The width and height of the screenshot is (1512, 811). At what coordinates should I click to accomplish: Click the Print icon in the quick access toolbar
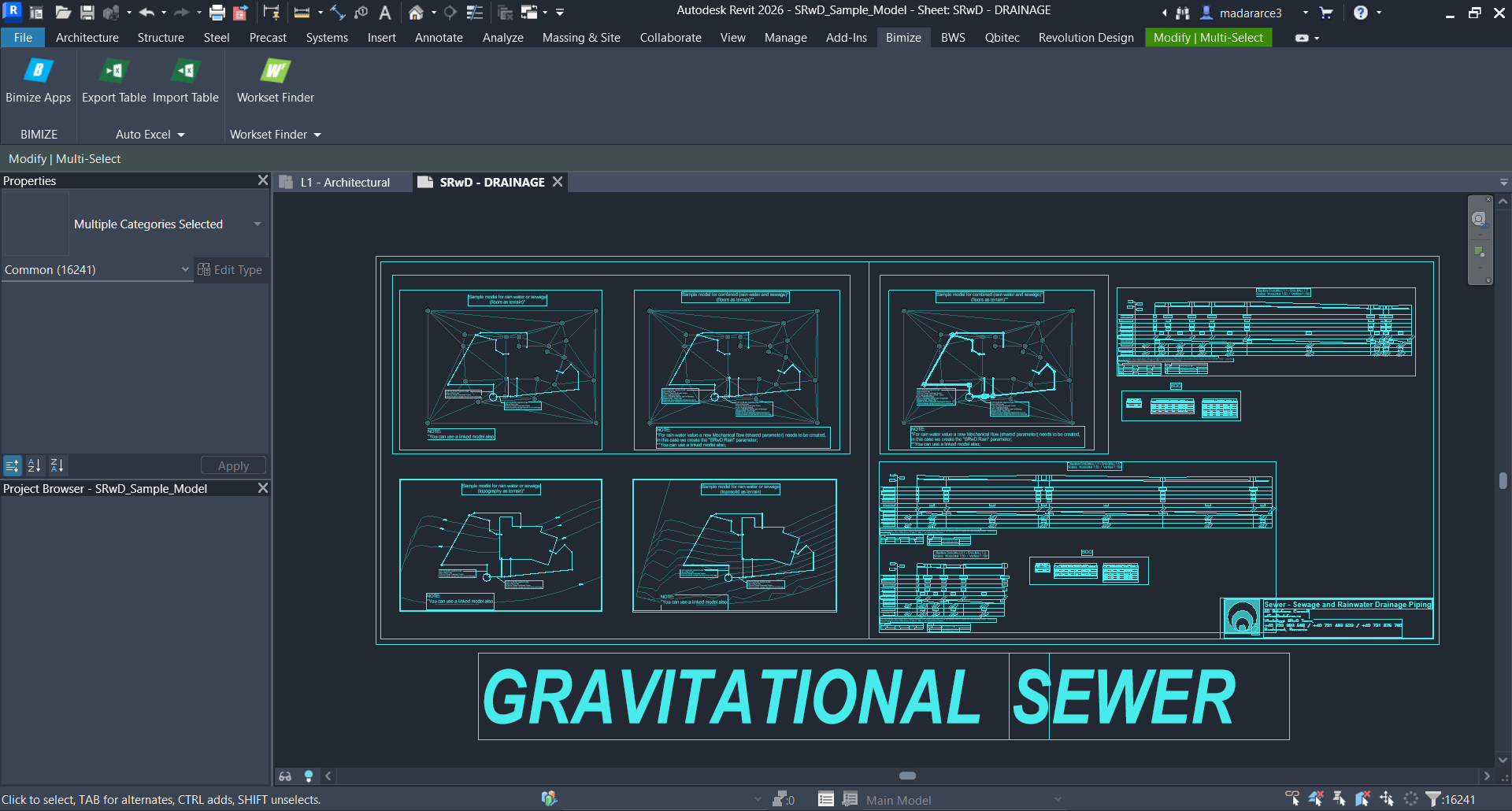point(217,13)
